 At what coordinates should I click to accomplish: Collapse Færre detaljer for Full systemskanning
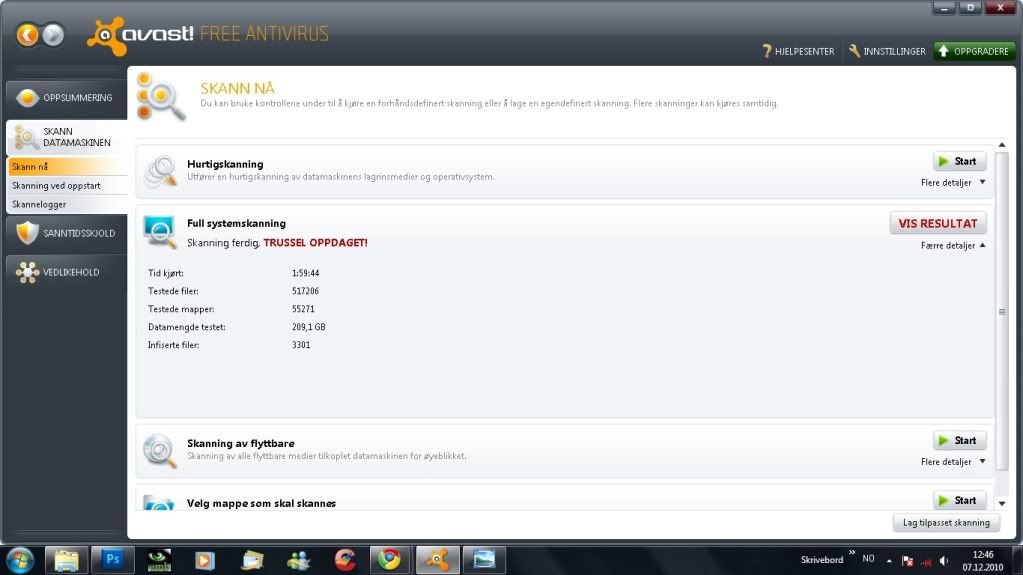tap(953, 245)
